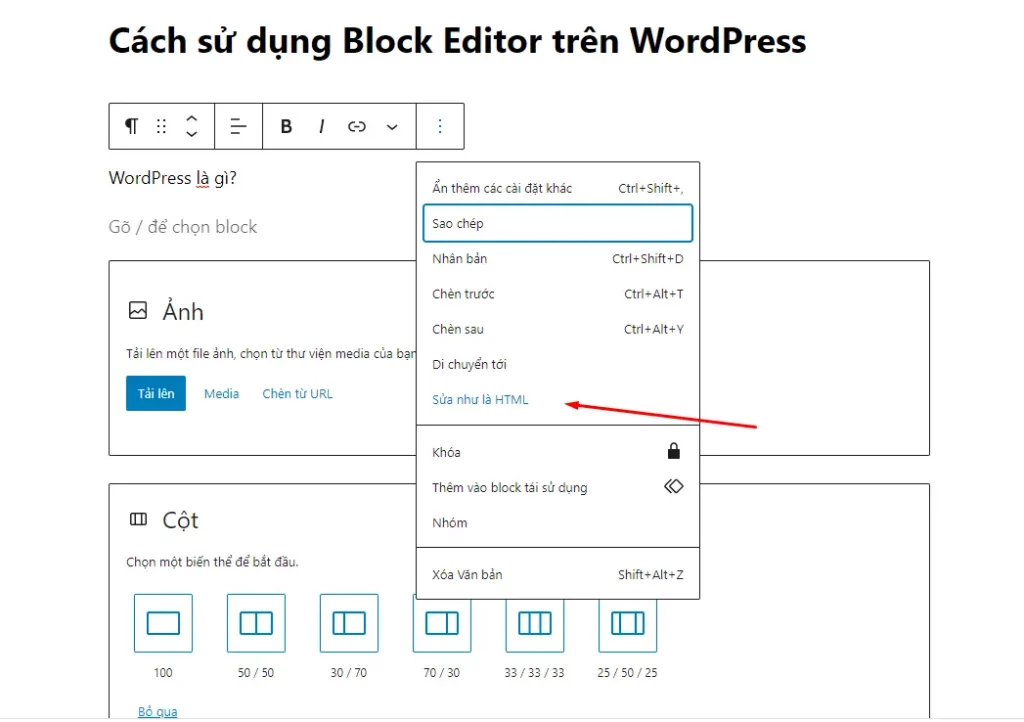Choose the 100 single column layout
The width and height of the screenshot is (1024, 722).
point(163,623)
